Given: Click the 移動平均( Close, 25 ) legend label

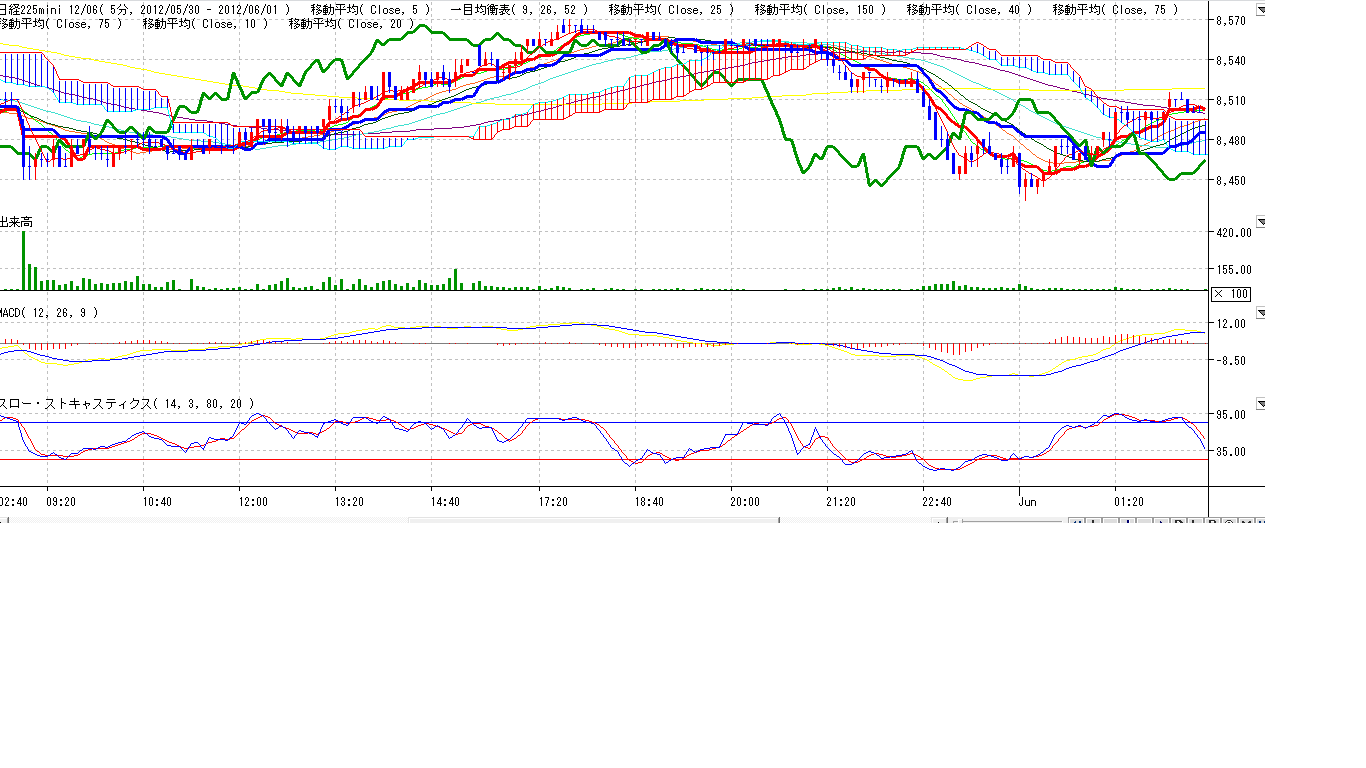Looking at the screenshot, I should [x=671, y=10].
